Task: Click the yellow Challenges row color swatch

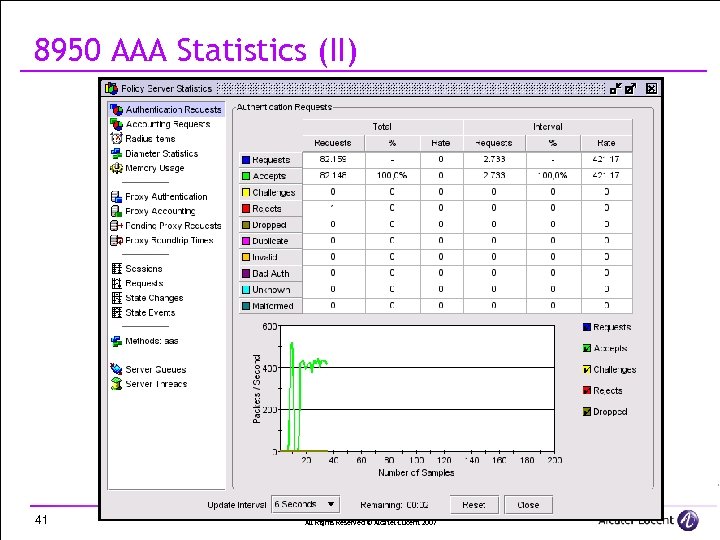Action: pyautogui.click(x=246, y=192)
